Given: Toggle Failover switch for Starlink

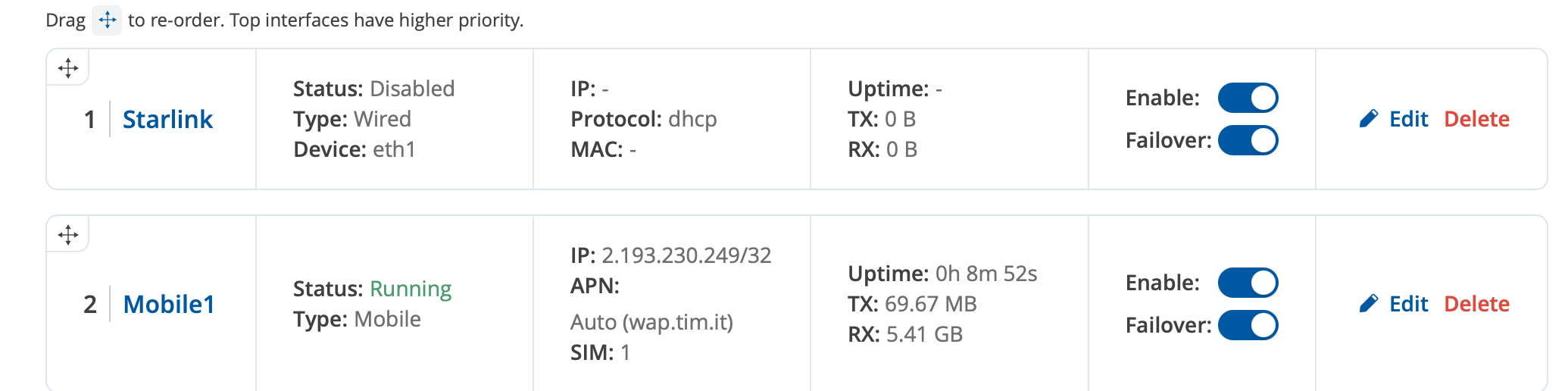Looking at the screenshot, I should coord(1248,140).
